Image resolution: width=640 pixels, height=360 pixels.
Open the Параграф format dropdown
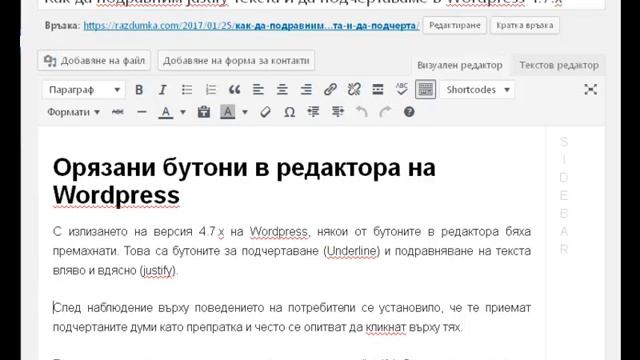pos(83,90)
